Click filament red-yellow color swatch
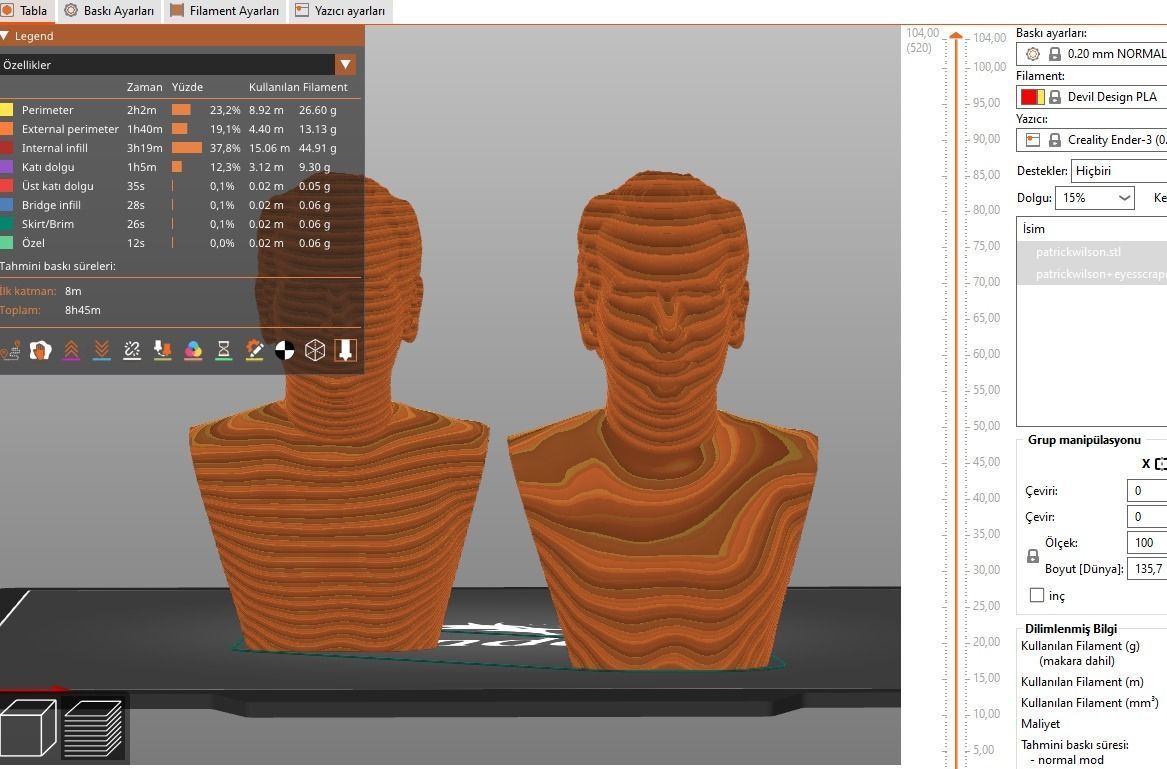This screenshot has width=1167, height=769. [x=1032, y=97]
